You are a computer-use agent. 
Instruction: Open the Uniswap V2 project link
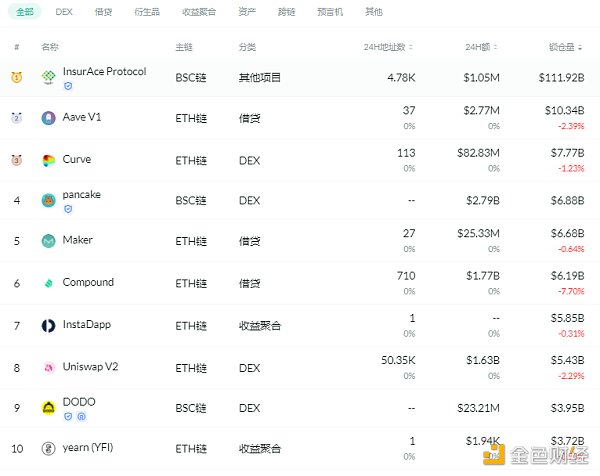(x=89, y=366)
